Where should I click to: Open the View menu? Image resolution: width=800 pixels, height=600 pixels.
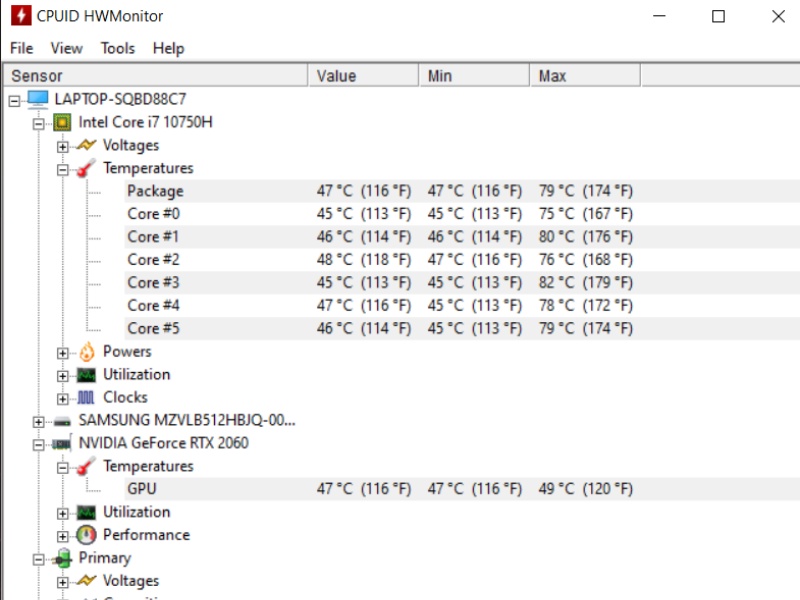click(66, 48)
